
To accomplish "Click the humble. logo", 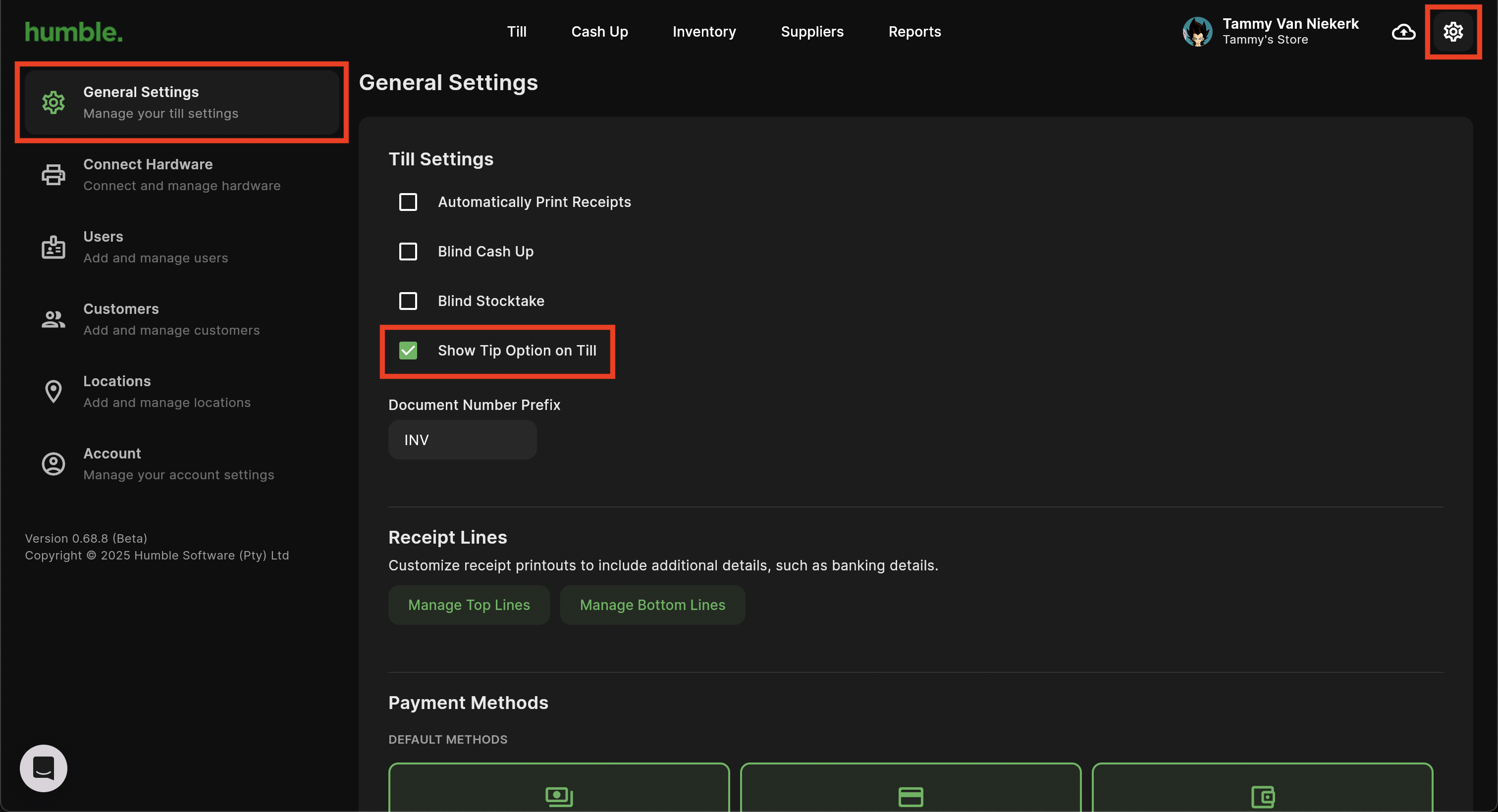I will (x=74, y=32).
